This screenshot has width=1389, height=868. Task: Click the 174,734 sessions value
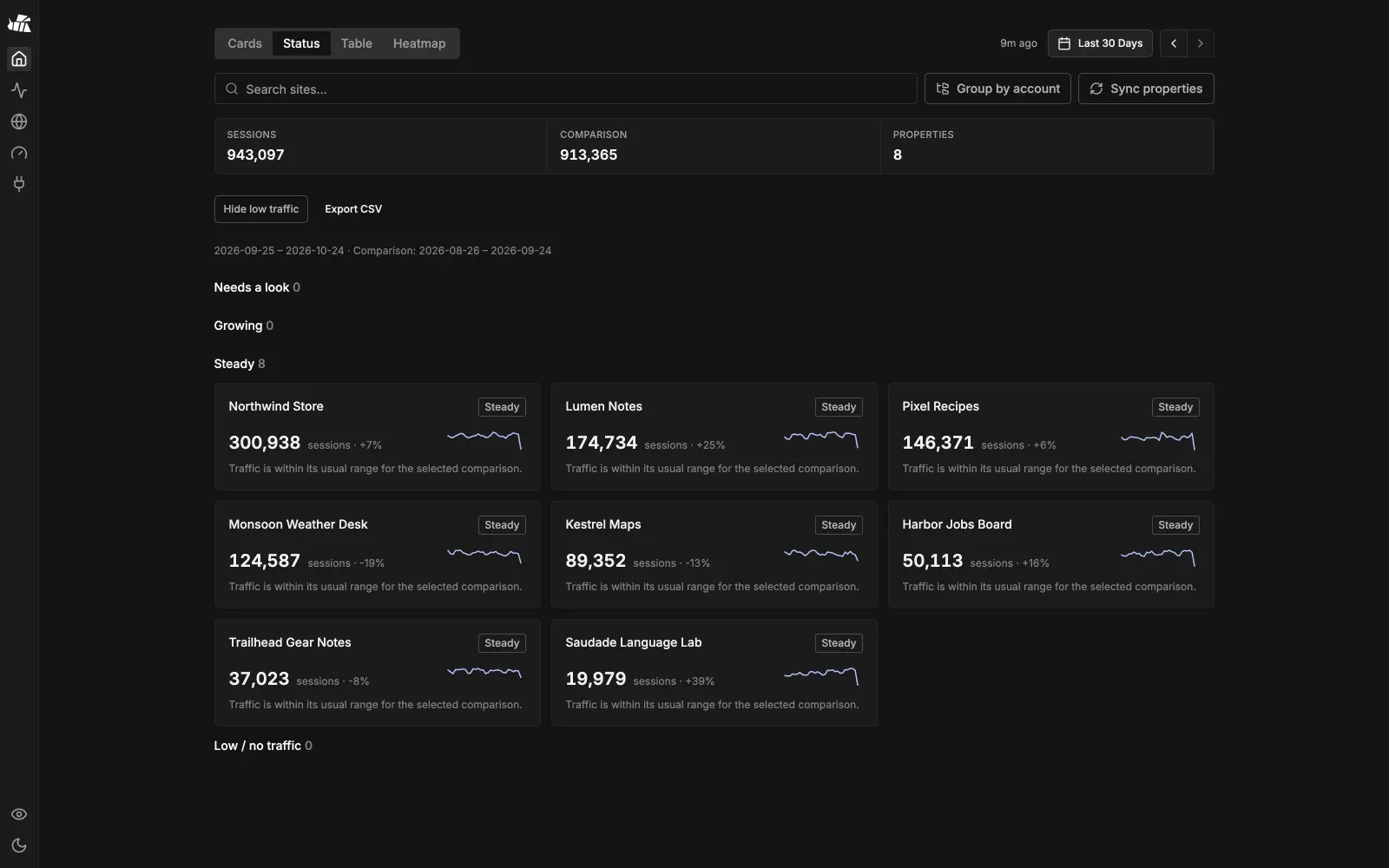click(602, 443)
